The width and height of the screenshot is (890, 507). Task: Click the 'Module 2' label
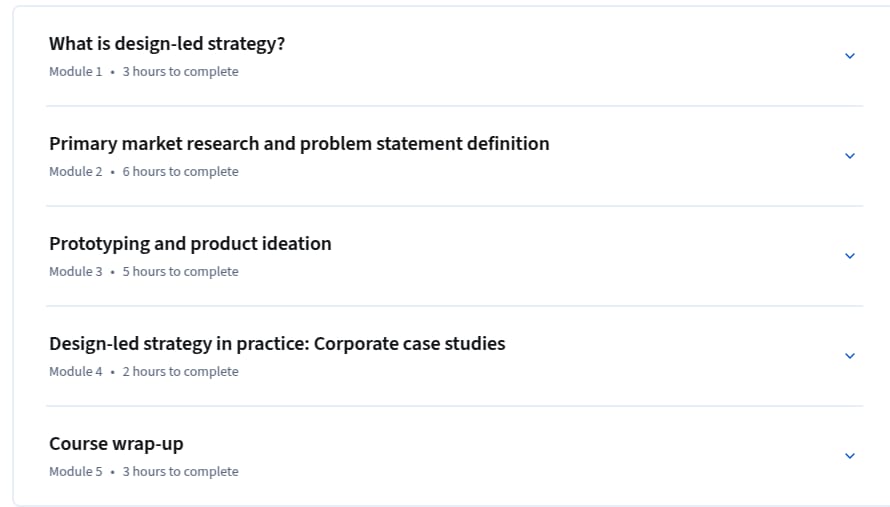(75, 171)
